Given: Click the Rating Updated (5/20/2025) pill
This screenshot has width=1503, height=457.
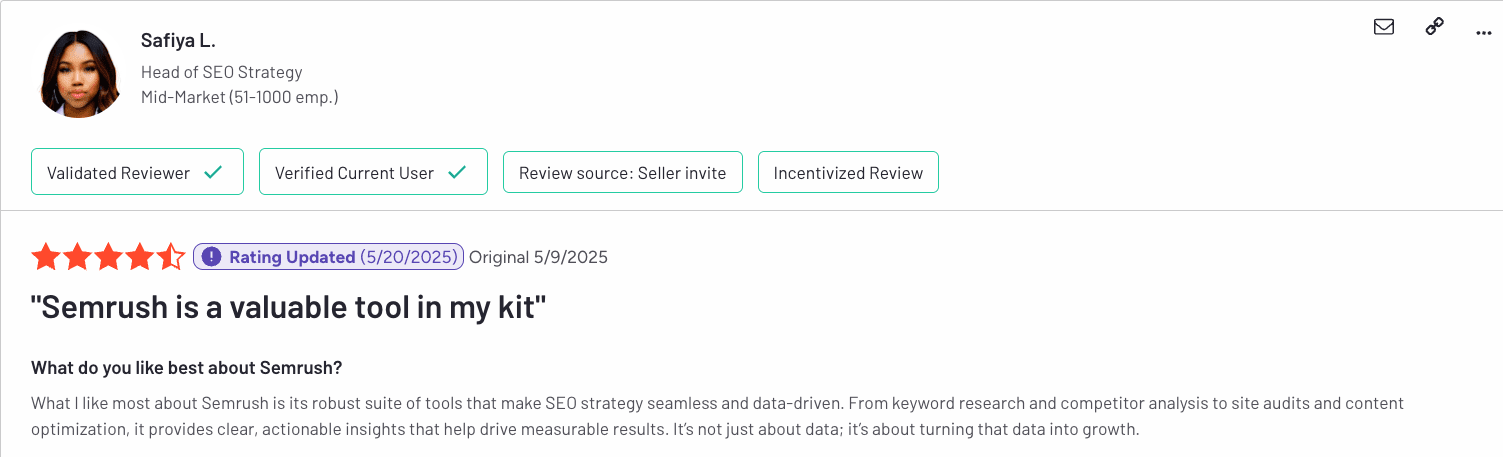Looking at the screenshot, I should pyautogui.click(x=328, y=257).
